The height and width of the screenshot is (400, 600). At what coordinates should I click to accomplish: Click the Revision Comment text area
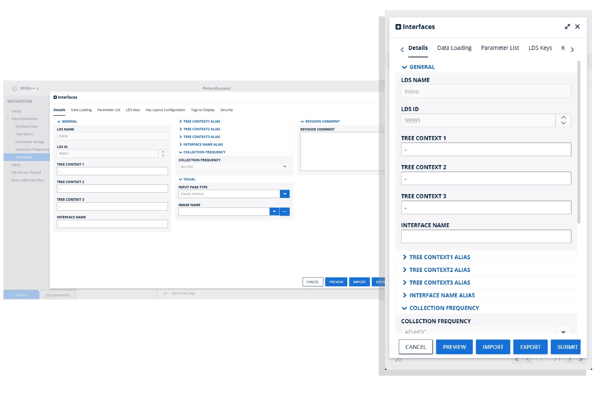tap(342, 151)
